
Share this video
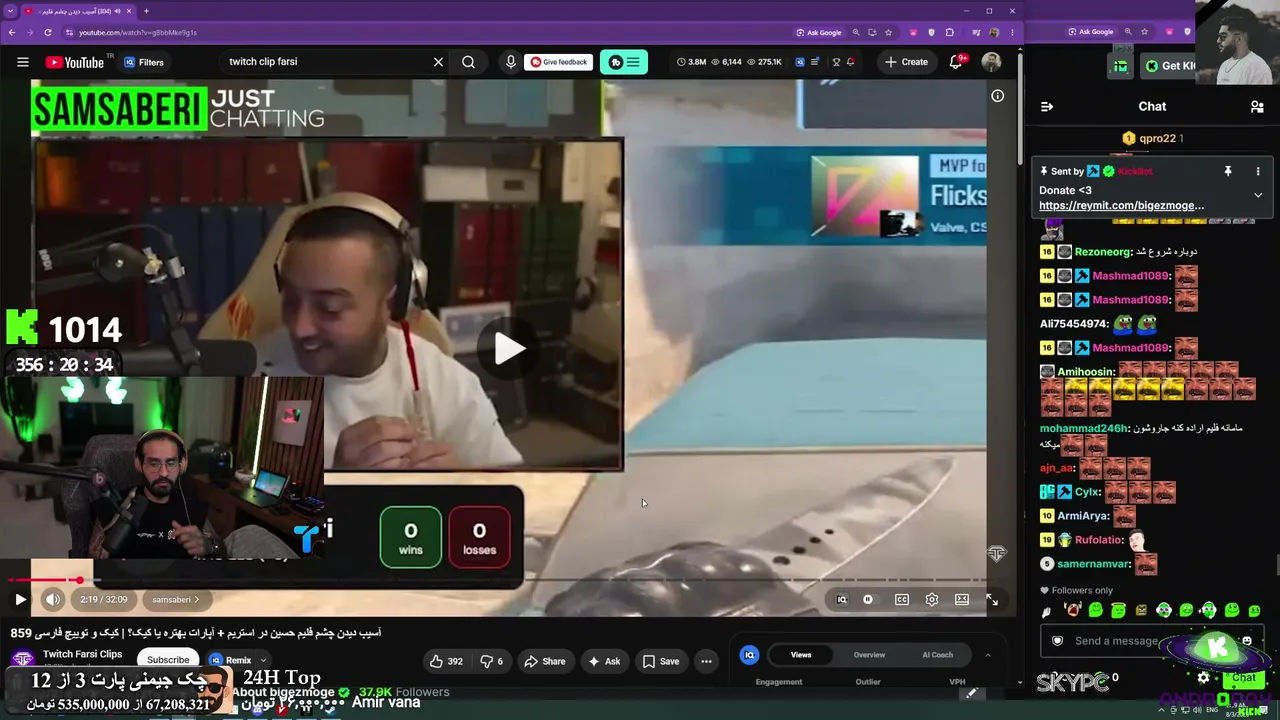coord(545,661)
